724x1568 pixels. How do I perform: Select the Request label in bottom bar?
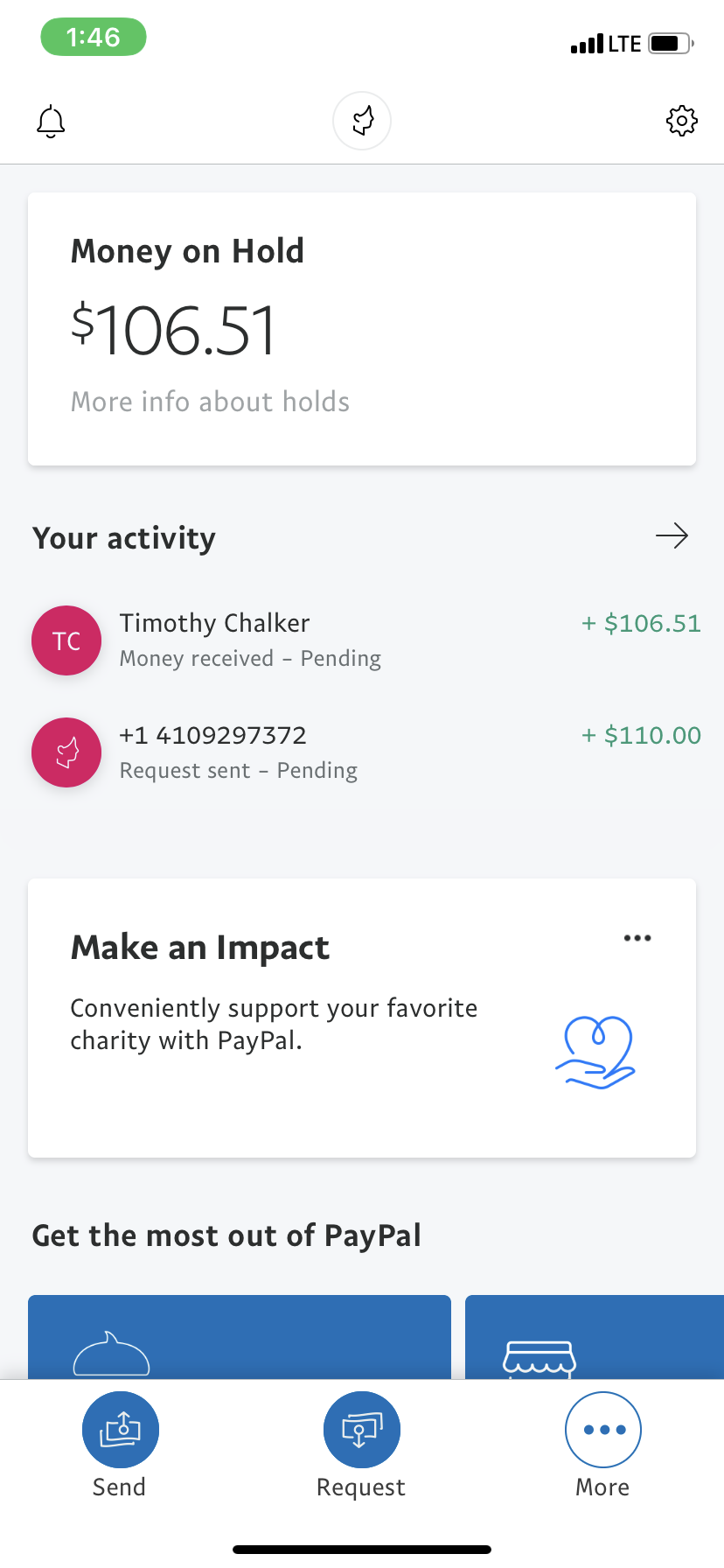click(x=361, y=1487)
